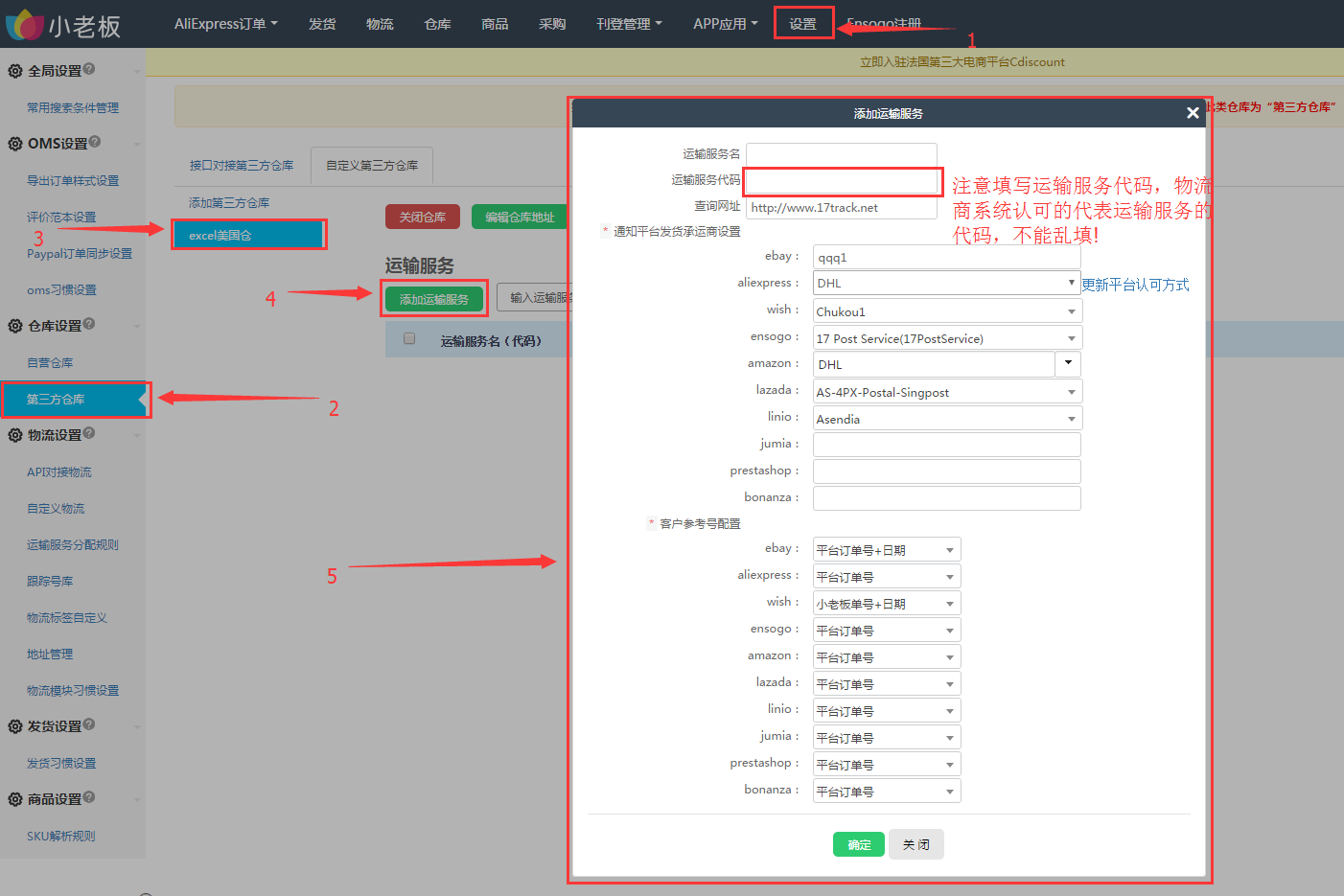Close the 添加运输服务 dialog with X

pyautogui.click(x=1193, y=113)
